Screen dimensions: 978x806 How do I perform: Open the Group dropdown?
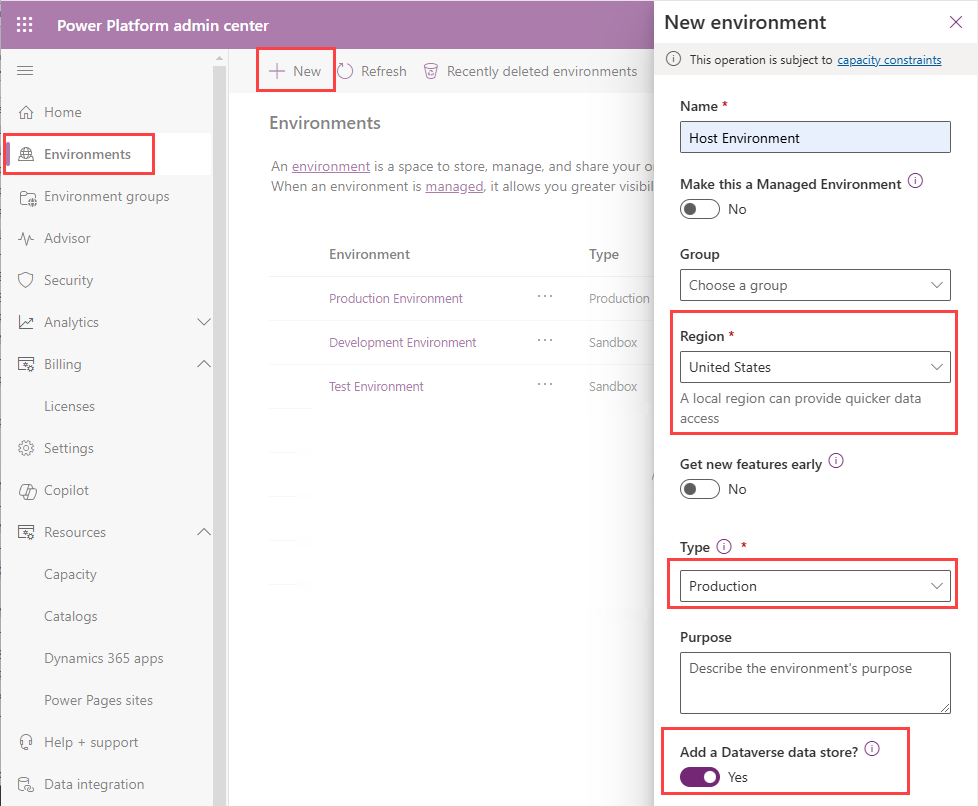(814, 285)
